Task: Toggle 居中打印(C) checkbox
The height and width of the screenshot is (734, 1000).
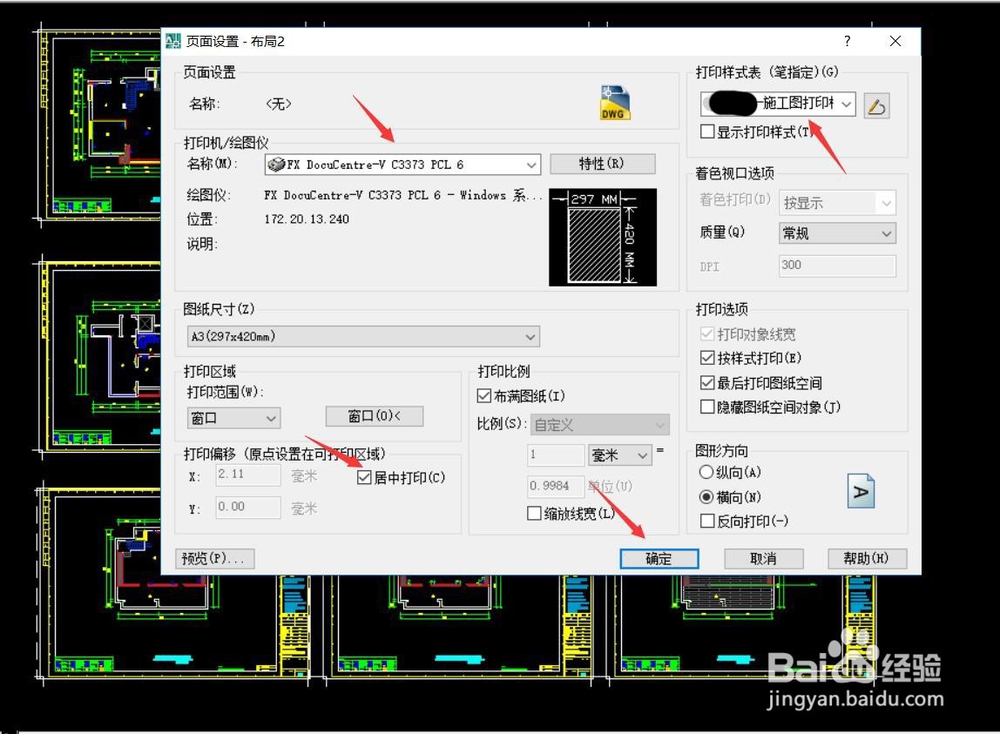Action: [x=364, y=477]
